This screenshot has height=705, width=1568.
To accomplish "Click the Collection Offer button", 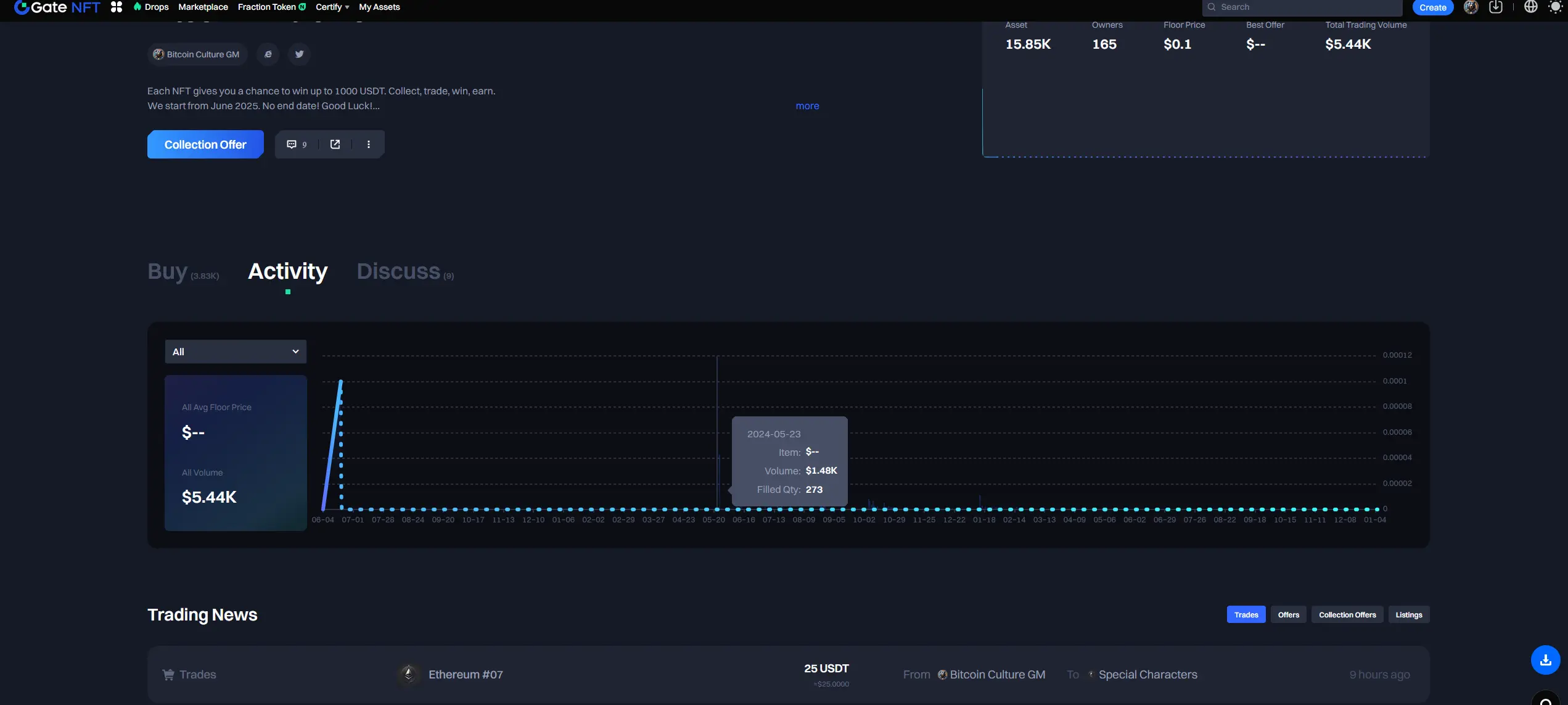I will pyautogui.click(x=205, y=144).
